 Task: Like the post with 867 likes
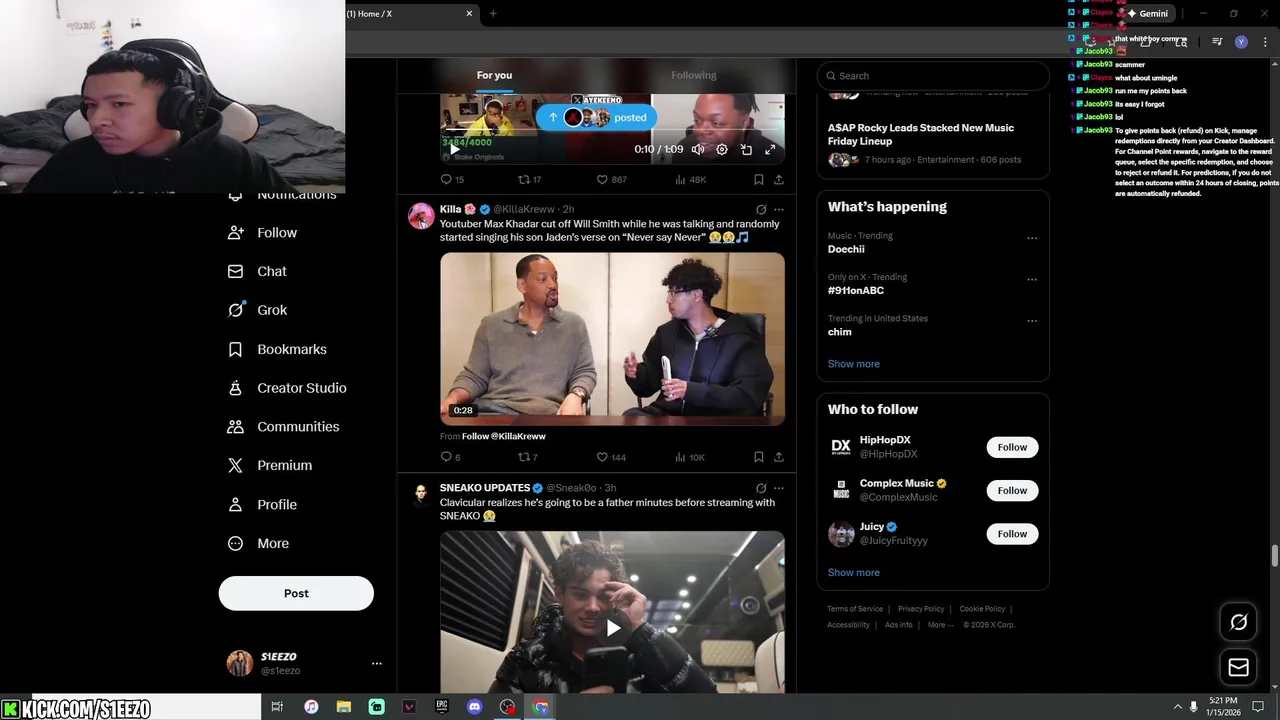611,180
